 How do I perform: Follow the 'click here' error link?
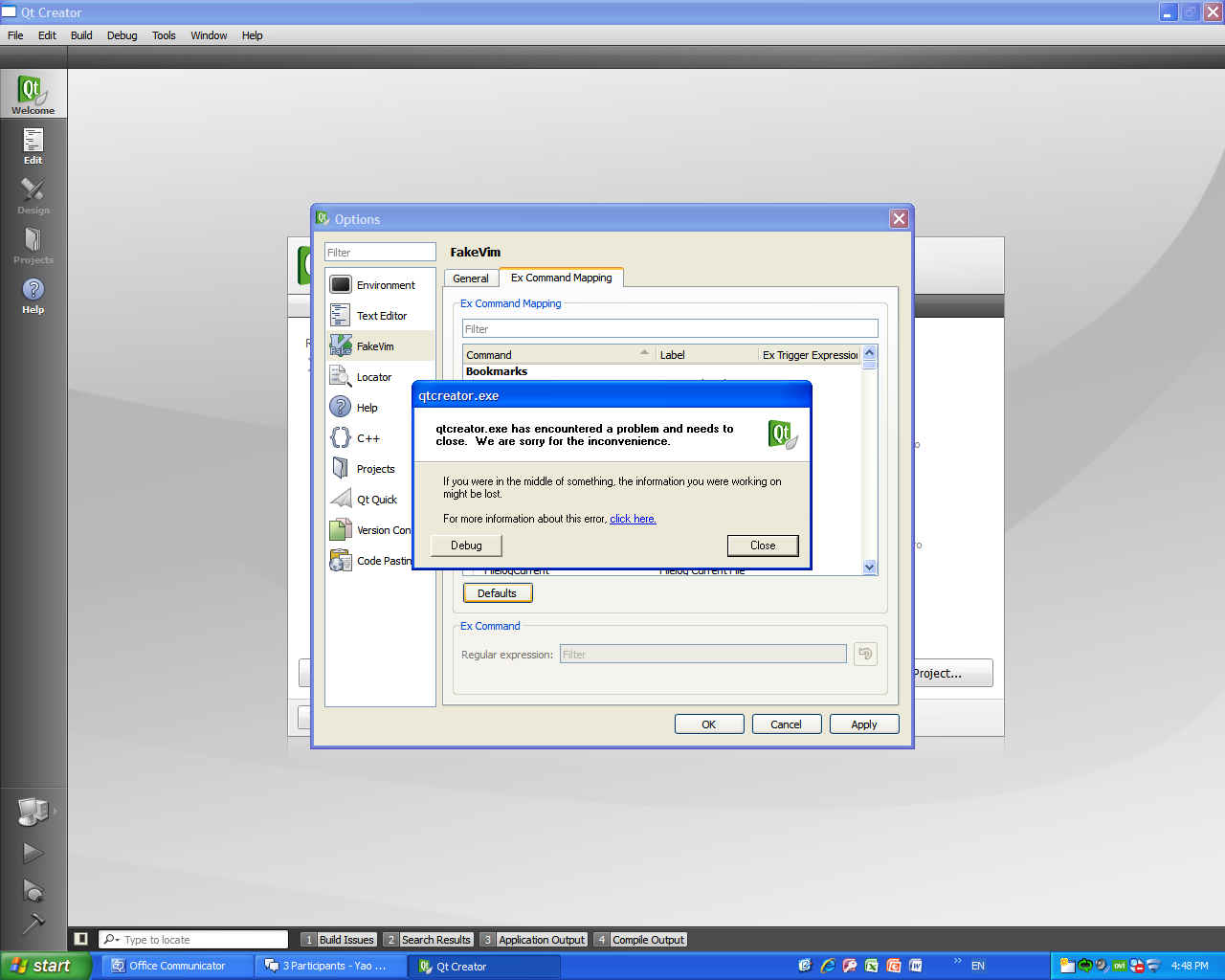[633, 519]
